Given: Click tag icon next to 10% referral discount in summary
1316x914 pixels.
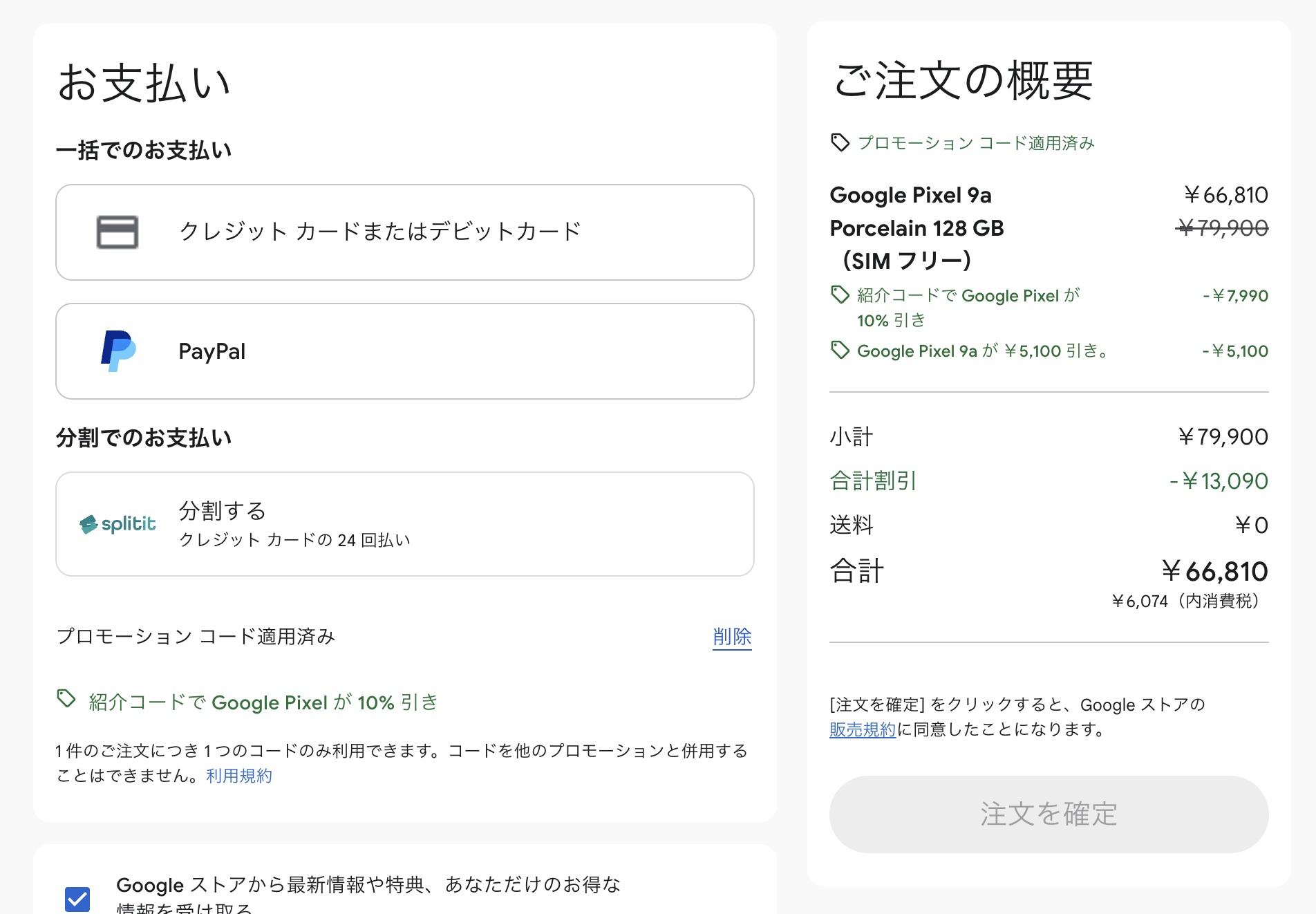Looking at the screenshot, I should click(x=840, y=295).
